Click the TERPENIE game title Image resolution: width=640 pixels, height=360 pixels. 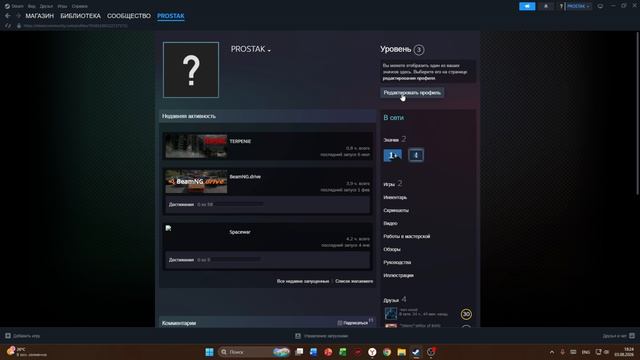[240, 141]
